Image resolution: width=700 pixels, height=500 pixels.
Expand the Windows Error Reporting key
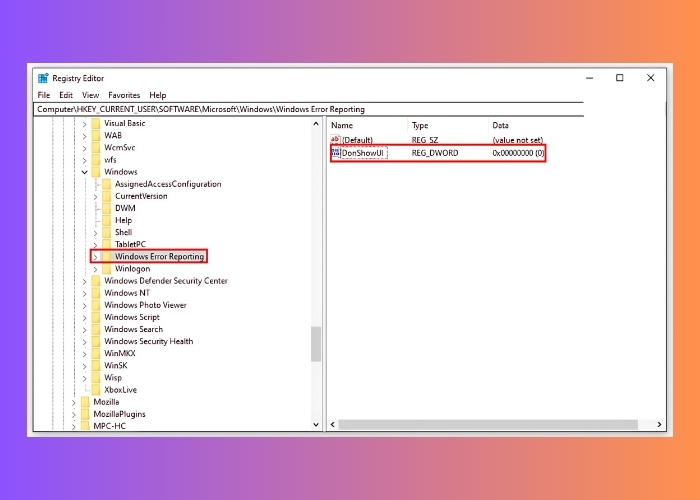tap(95, 257)
